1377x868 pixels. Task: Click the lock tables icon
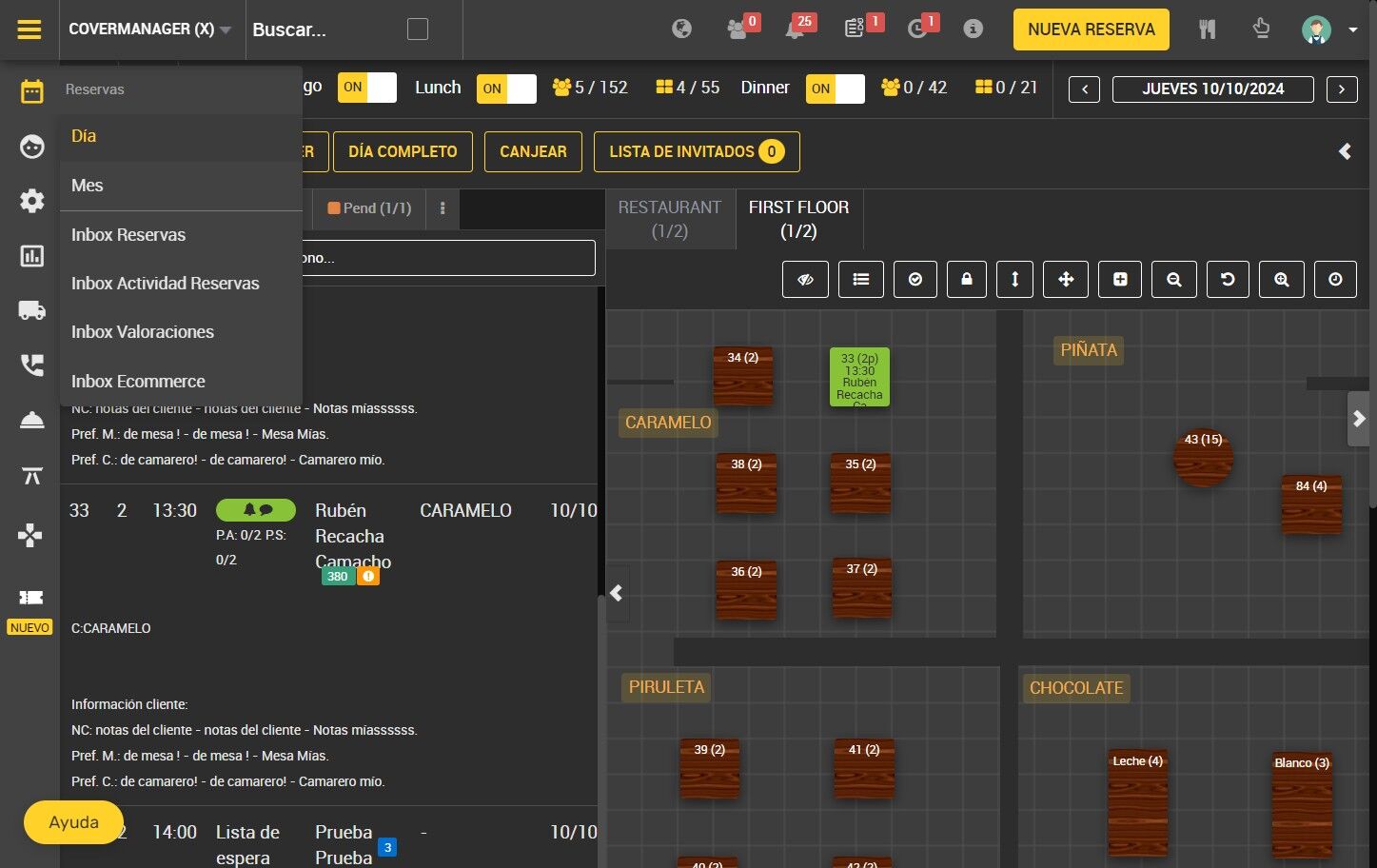coord(966,280)
